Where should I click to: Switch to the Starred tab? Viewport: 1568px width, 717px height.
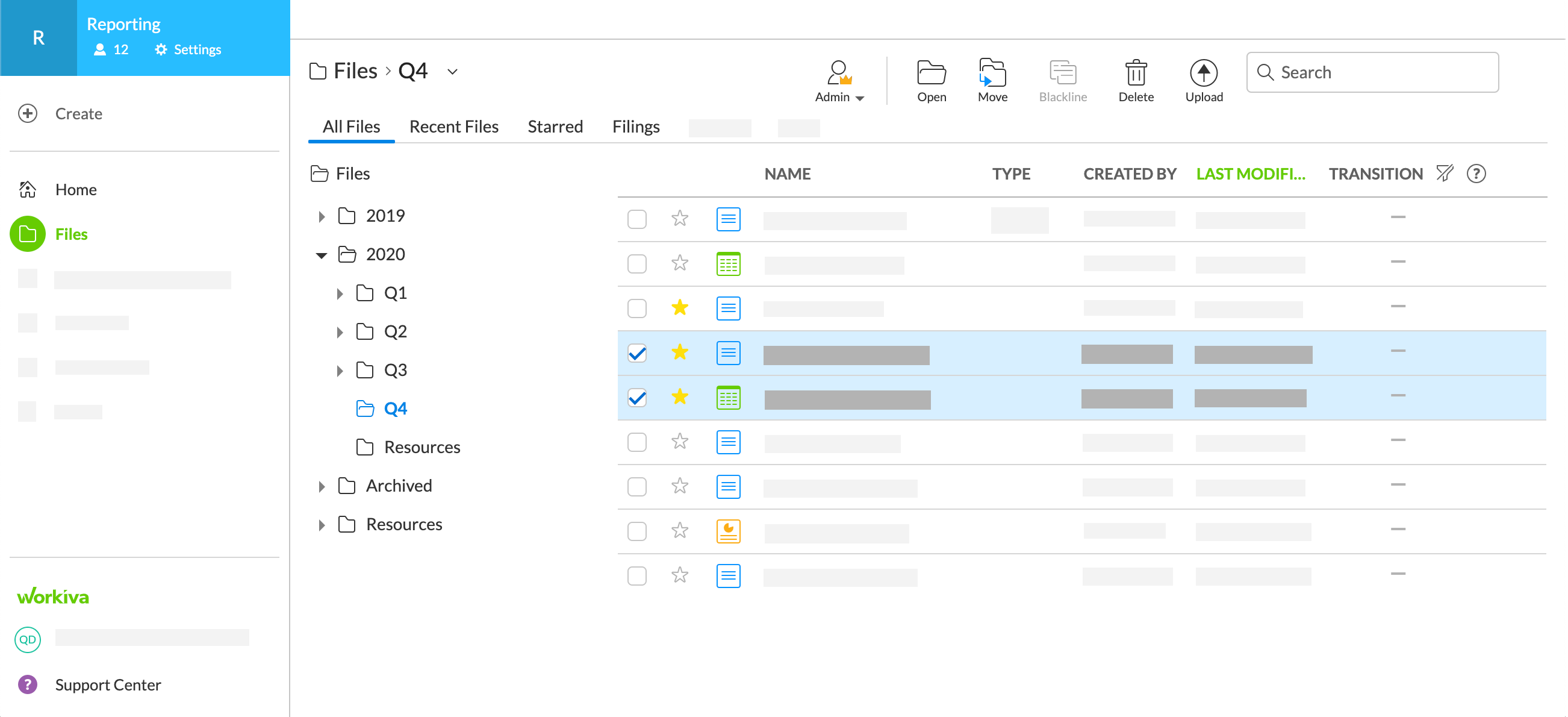point(555,127)
